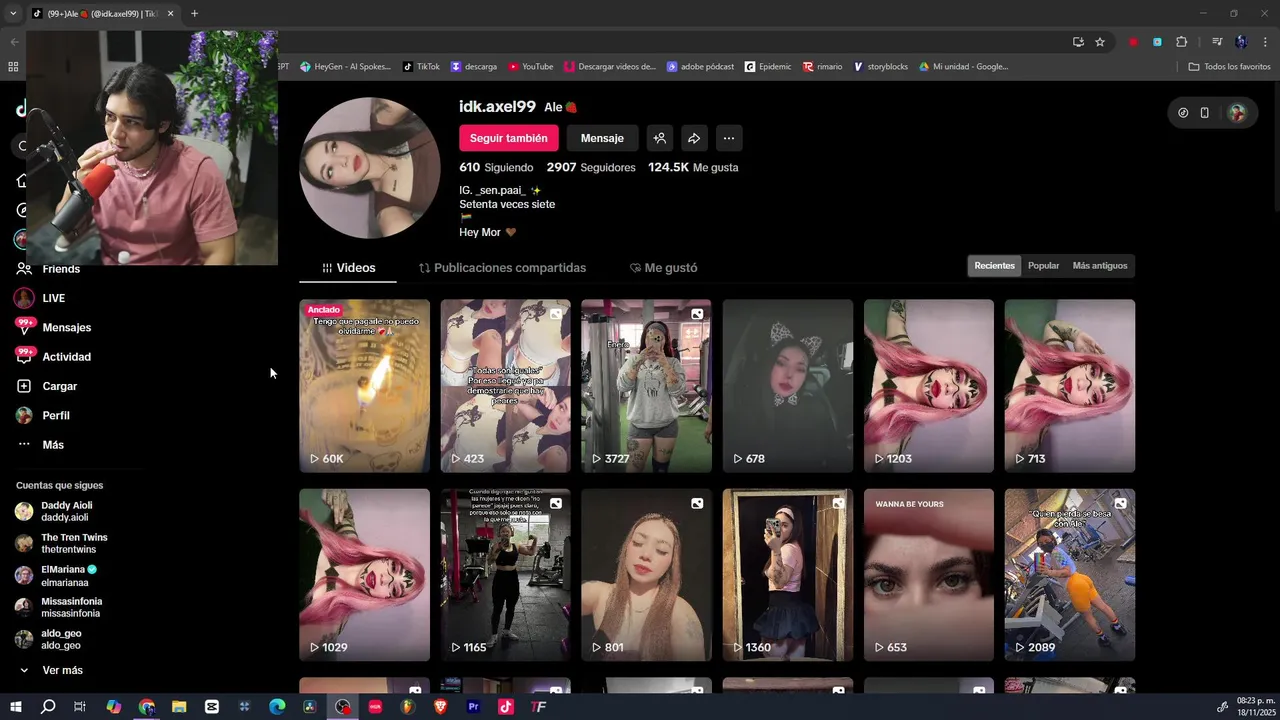Open Brave browser from the taskbar
Viewport: 1280px width, 720px height.
pos(441,707)
